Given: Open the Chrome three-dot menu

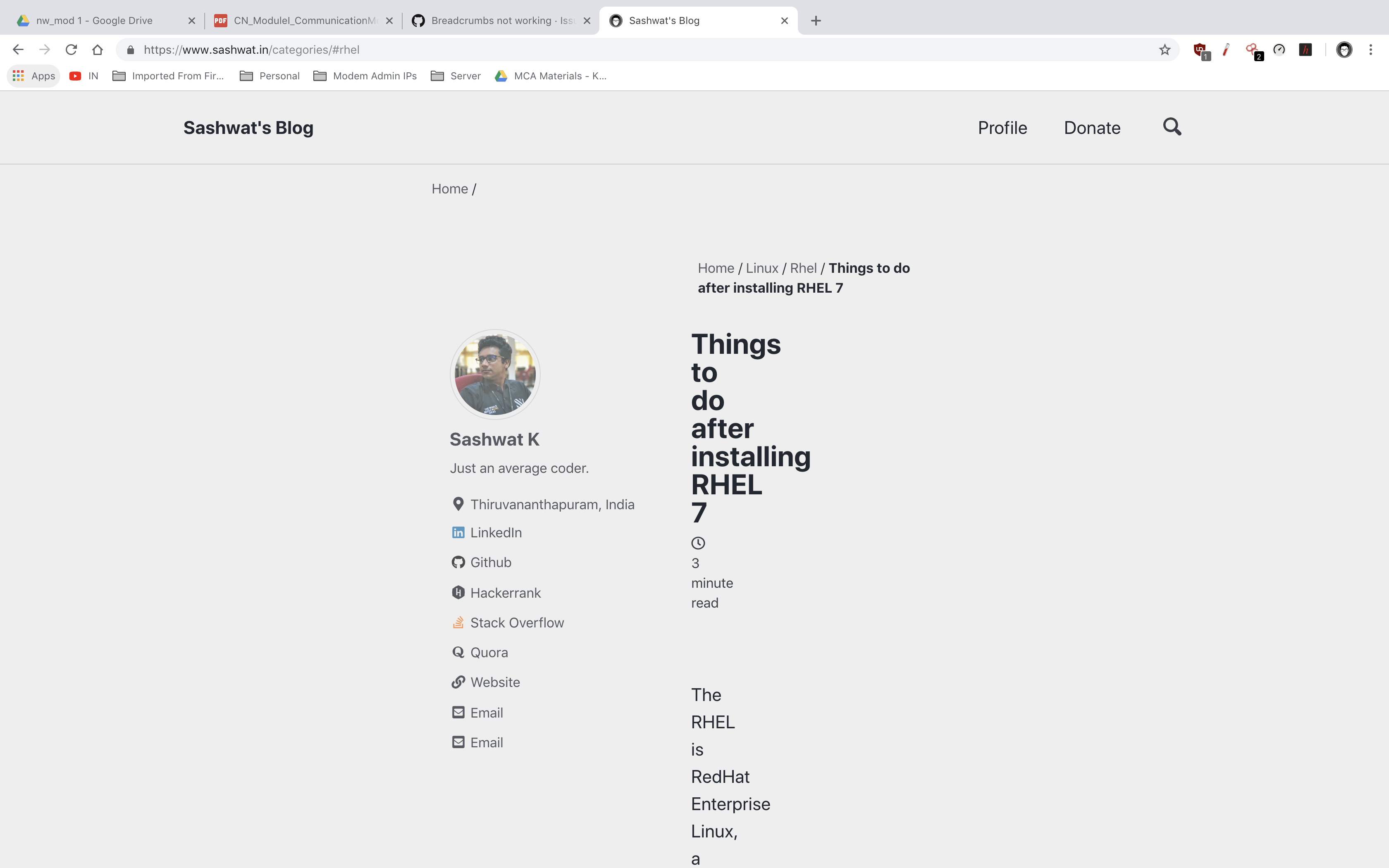Looking at the screenshot, I should pyautogui.click(x=1371, y=49).
